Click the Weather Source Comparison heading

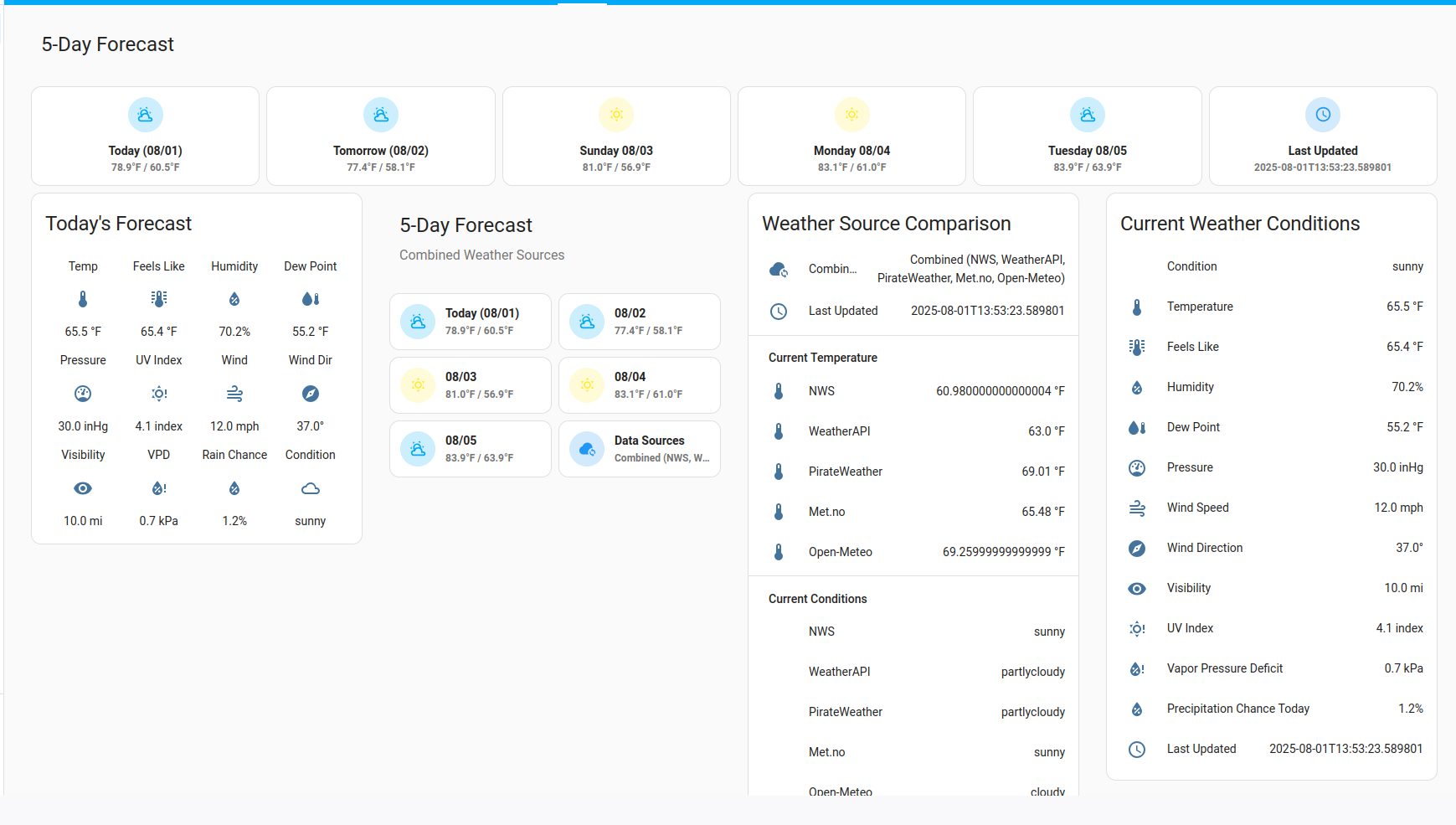click(x=887, y=224)
